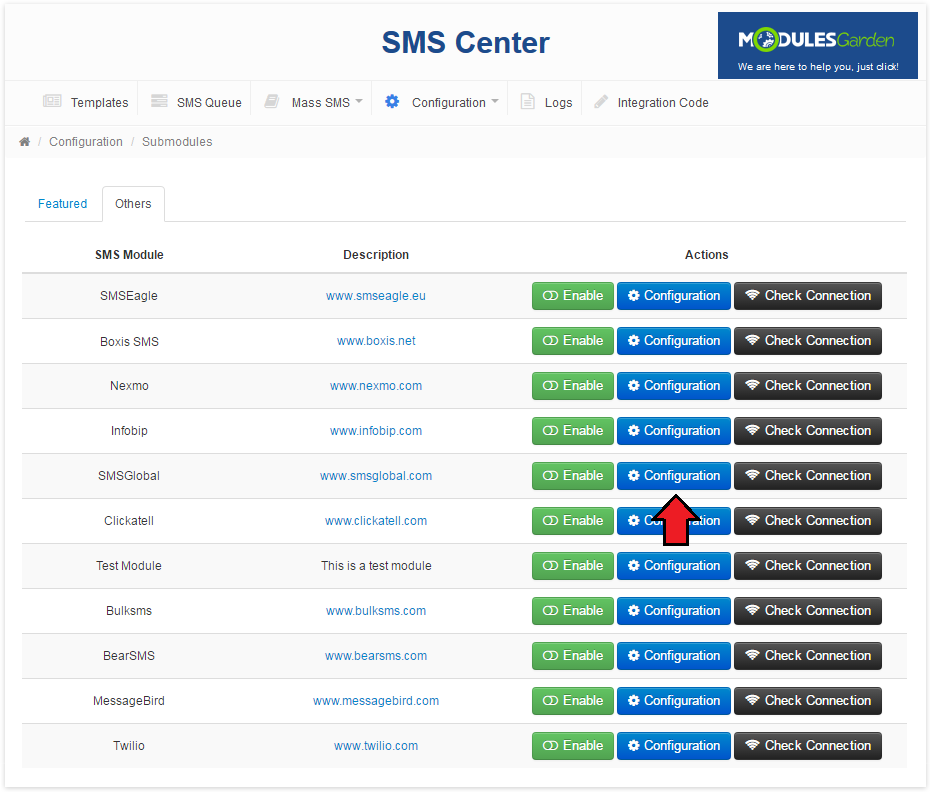Switch to the Featured tab
Viewport: 930px width, 799px height.
[62, 203]
